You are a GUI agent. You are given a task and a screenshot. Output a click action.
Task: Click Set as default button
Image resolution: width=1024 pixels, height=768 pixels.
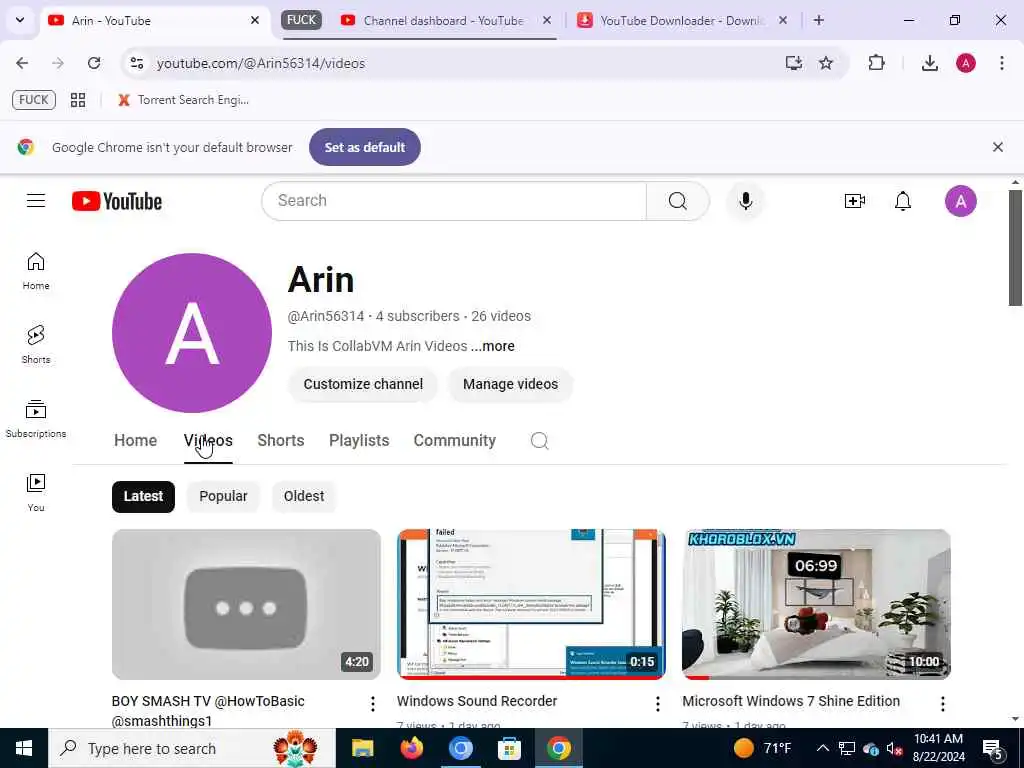click(x=365, y=147)
